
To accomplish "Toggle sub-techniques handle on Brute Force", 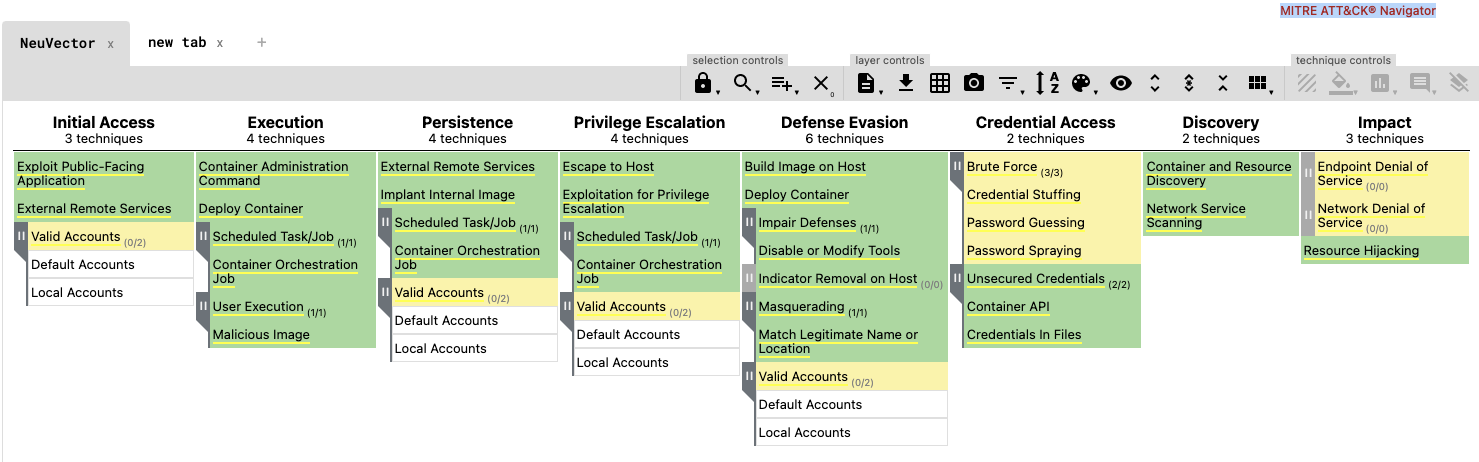I will 957,168.
